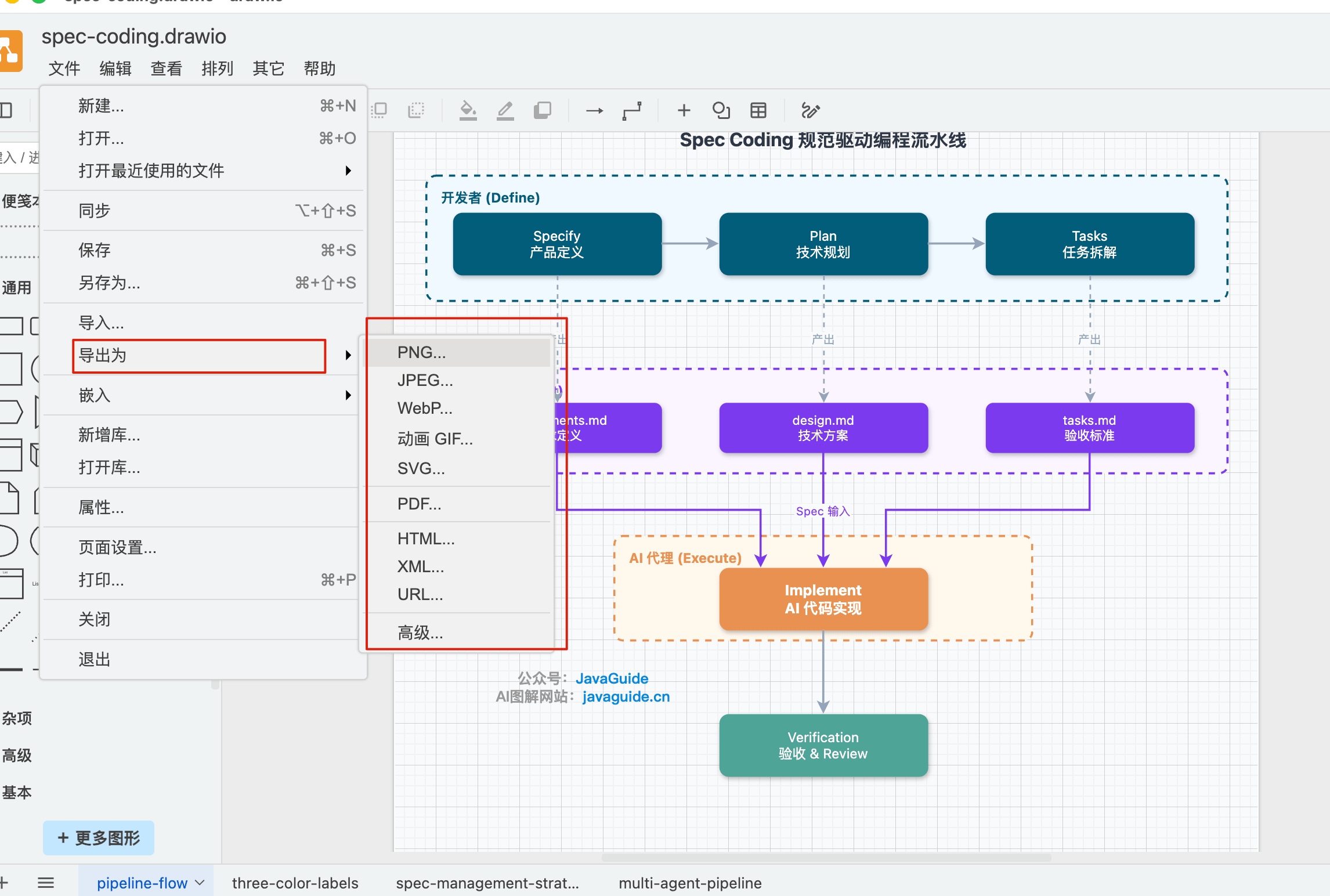The height and width of the screenshot is (896, 1330).
Task: Open the 其它 menu
Action: click(x=269, y=68)
